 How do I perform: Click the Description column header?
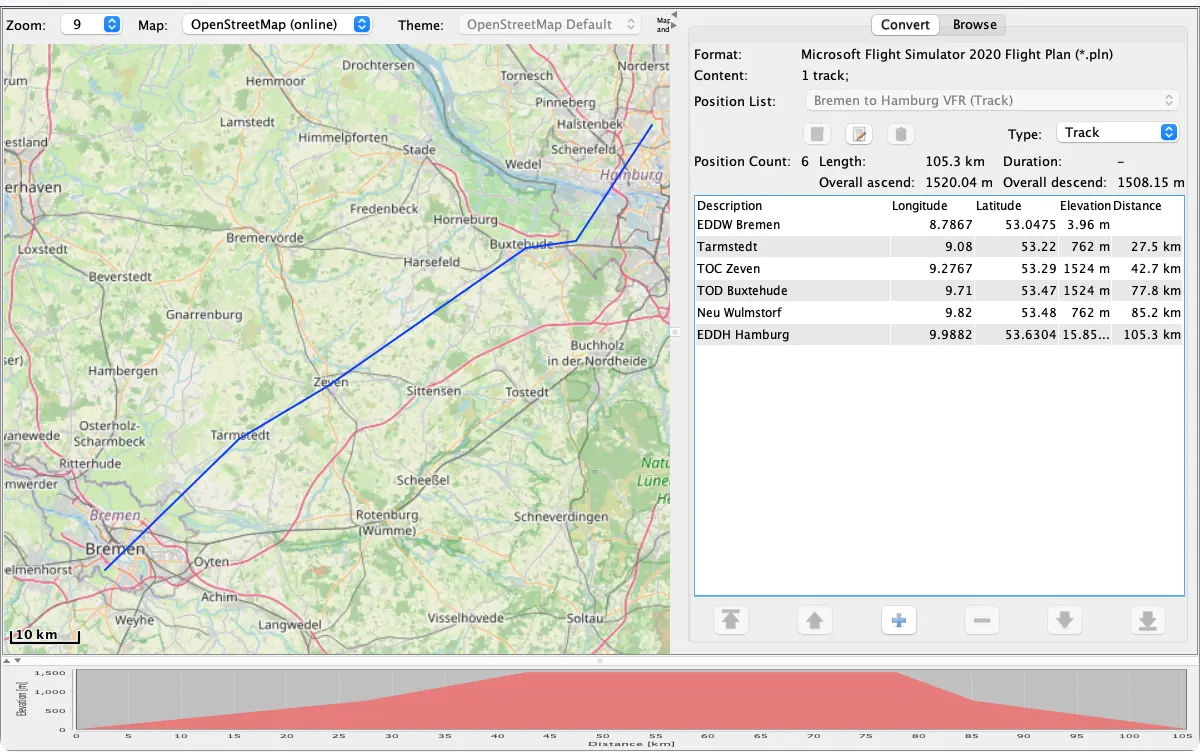(729, 206)
